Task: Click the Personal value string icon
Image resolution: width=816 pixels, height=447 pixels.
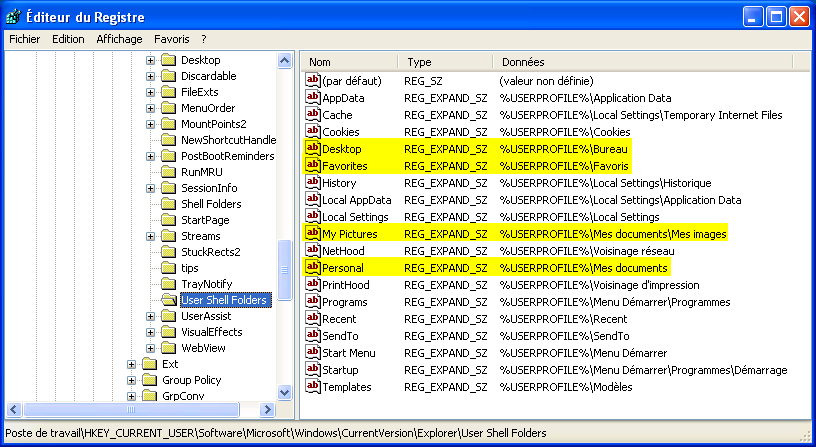Action: coord(312,267)
